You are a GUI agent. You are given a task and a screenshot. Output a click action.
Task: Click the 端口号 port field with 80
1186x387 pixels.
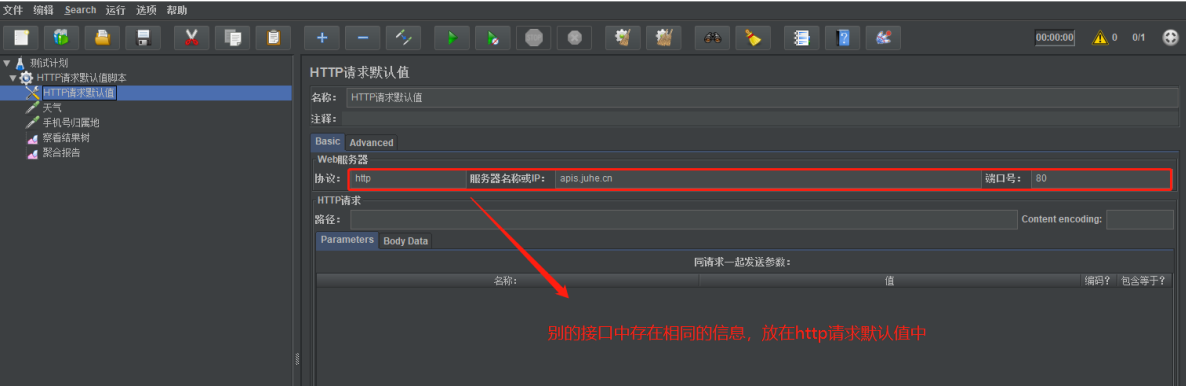[1101, 179]
